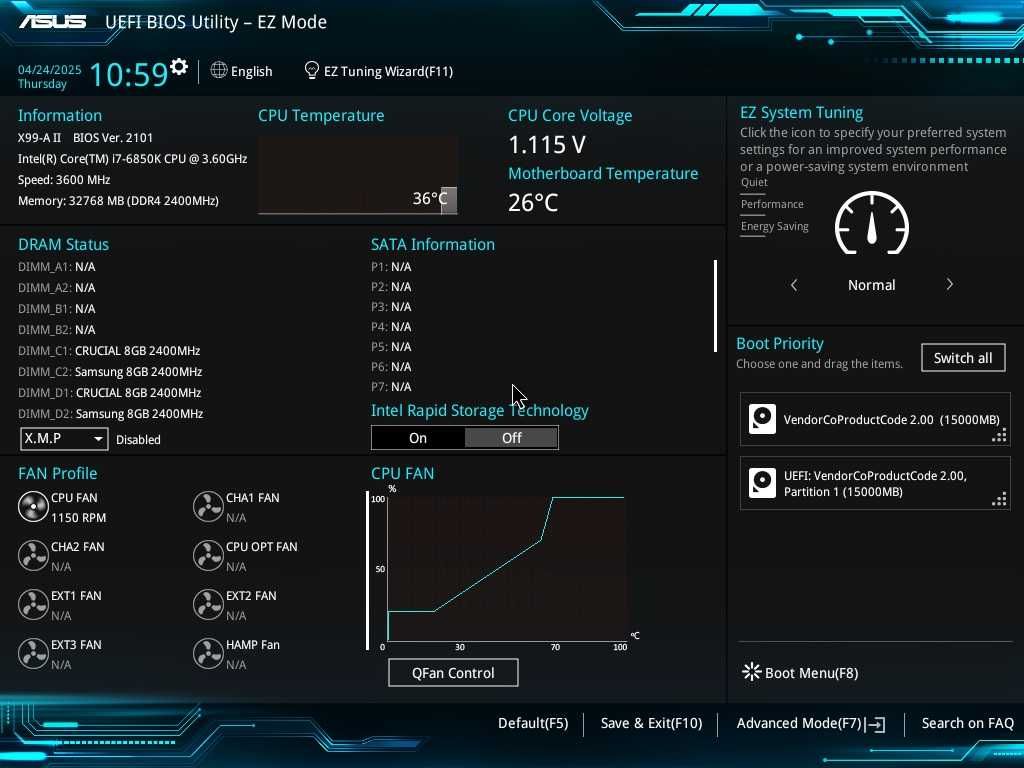Click DIMM_A1: N/A entry

[56, 267]
